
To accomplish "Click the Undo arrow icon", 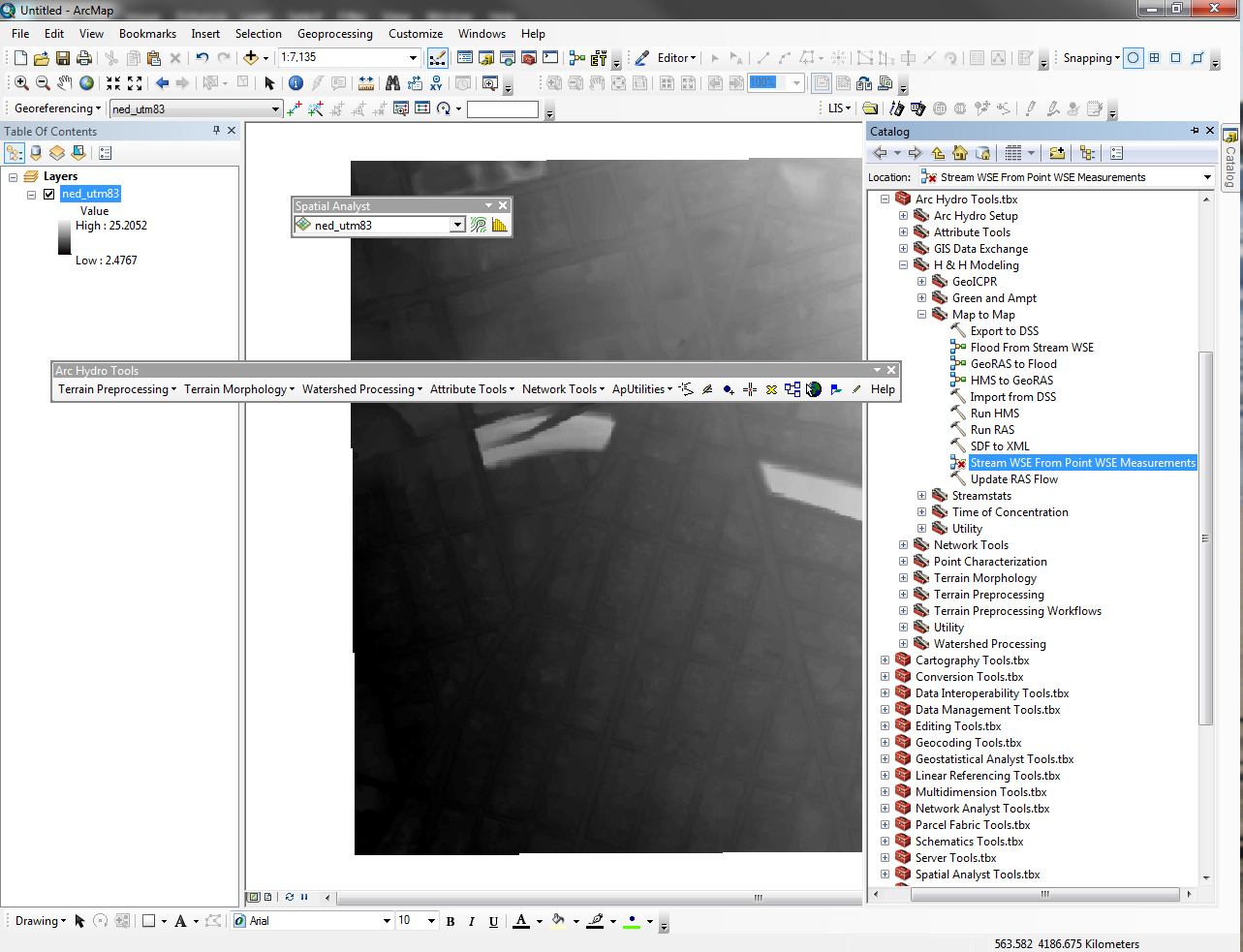I will pyautogui.click(x=202, y=58).
